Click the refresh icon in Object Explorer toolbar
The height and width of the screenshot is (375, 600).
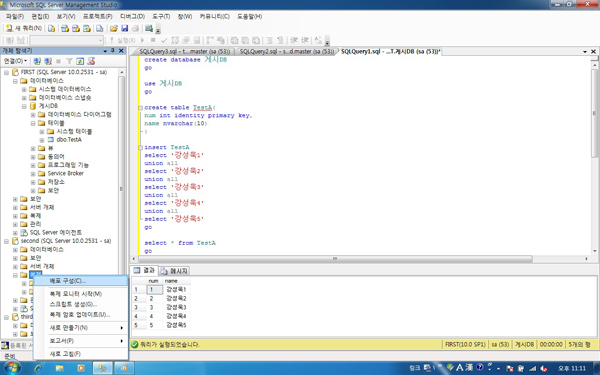click(x=80, y=61)
